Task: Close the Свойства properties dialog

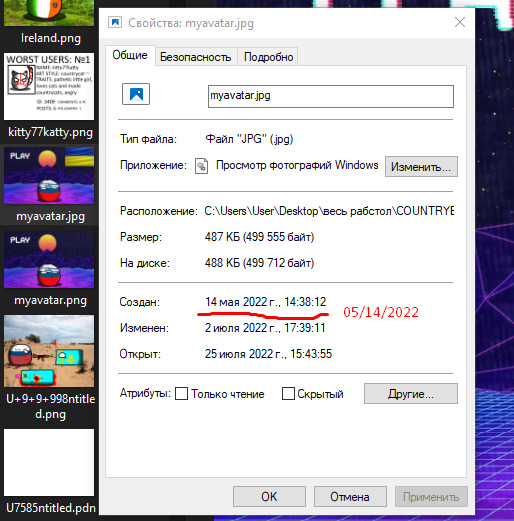Action: [460, 23]
